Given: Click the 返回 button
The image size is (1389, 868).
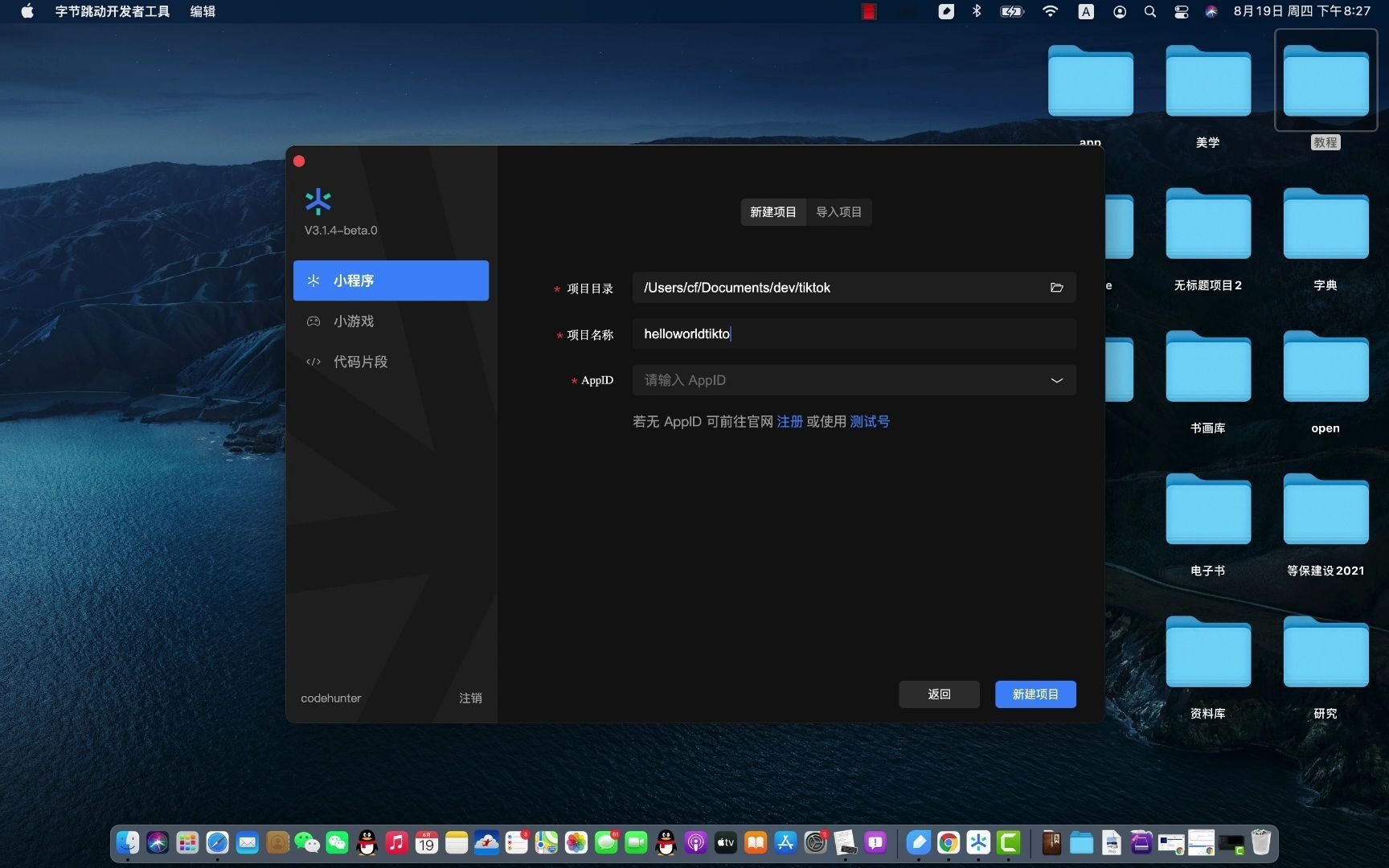Looking at the screenshot, I should [x=939, y=694].
